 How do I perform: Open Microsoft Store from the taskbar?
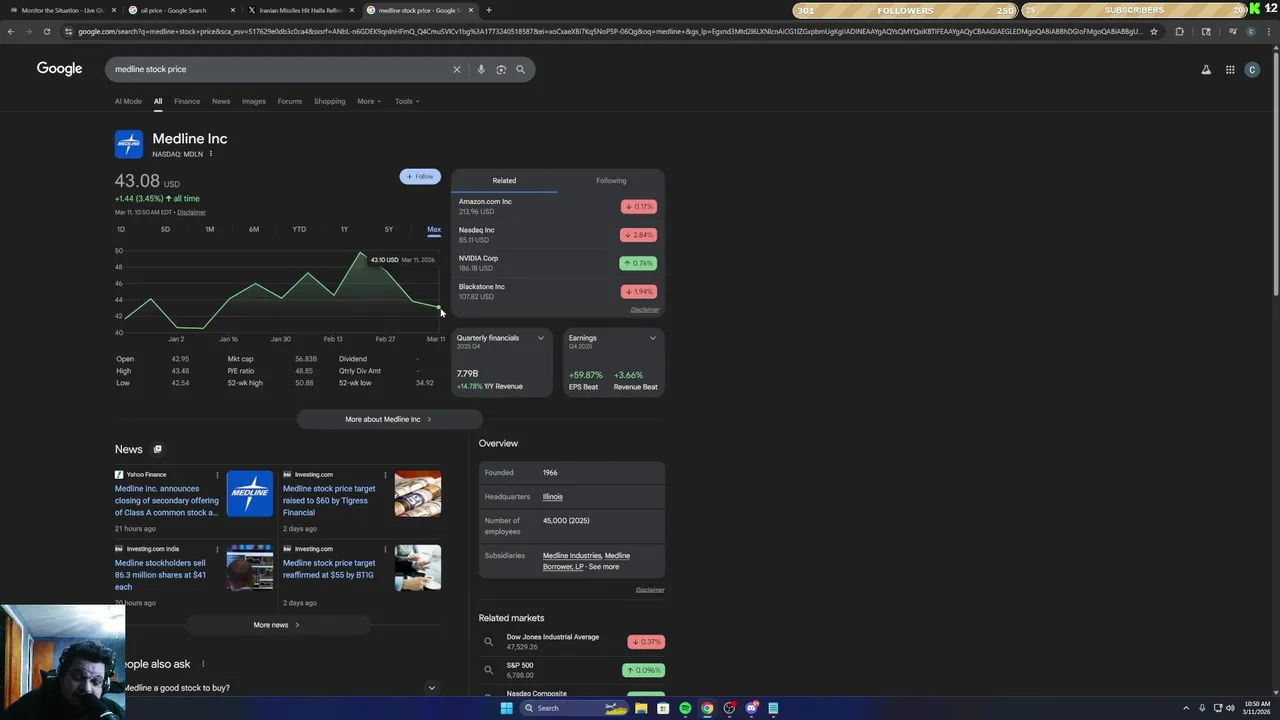point(663,708)
